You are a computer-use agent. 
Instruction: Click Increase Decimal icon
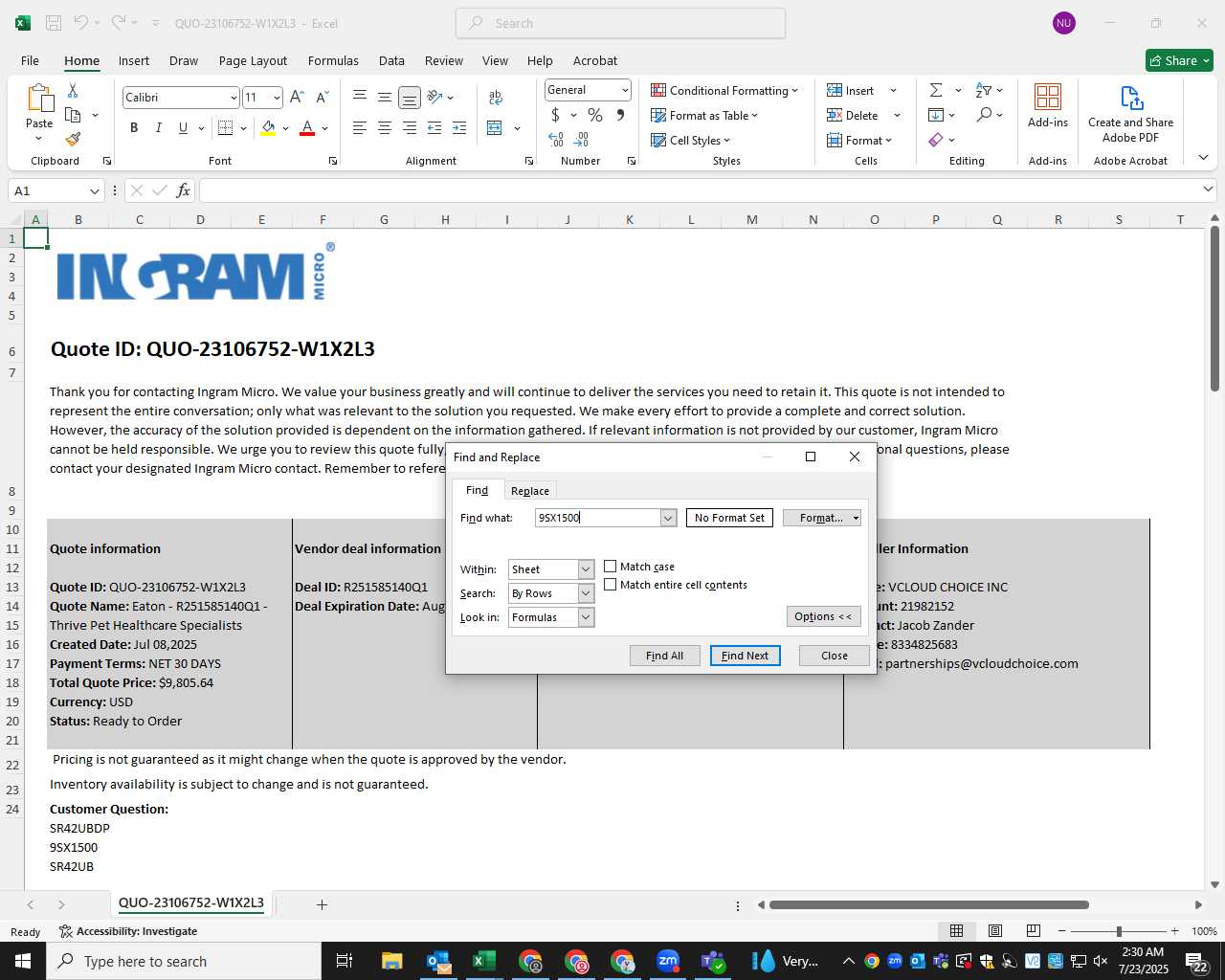pos(556,140)
